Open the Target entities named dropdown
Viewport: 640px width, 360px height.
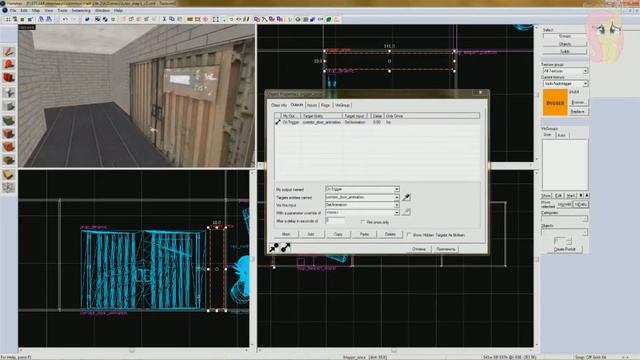[362, 197]
